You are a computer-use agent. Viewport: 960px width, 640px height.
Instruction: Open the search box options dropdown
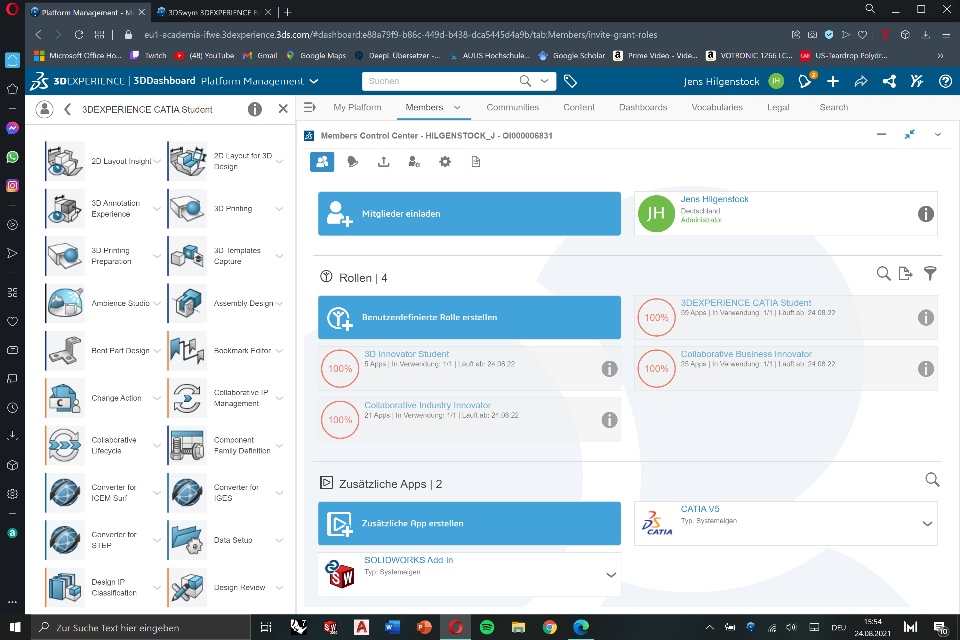544,81
